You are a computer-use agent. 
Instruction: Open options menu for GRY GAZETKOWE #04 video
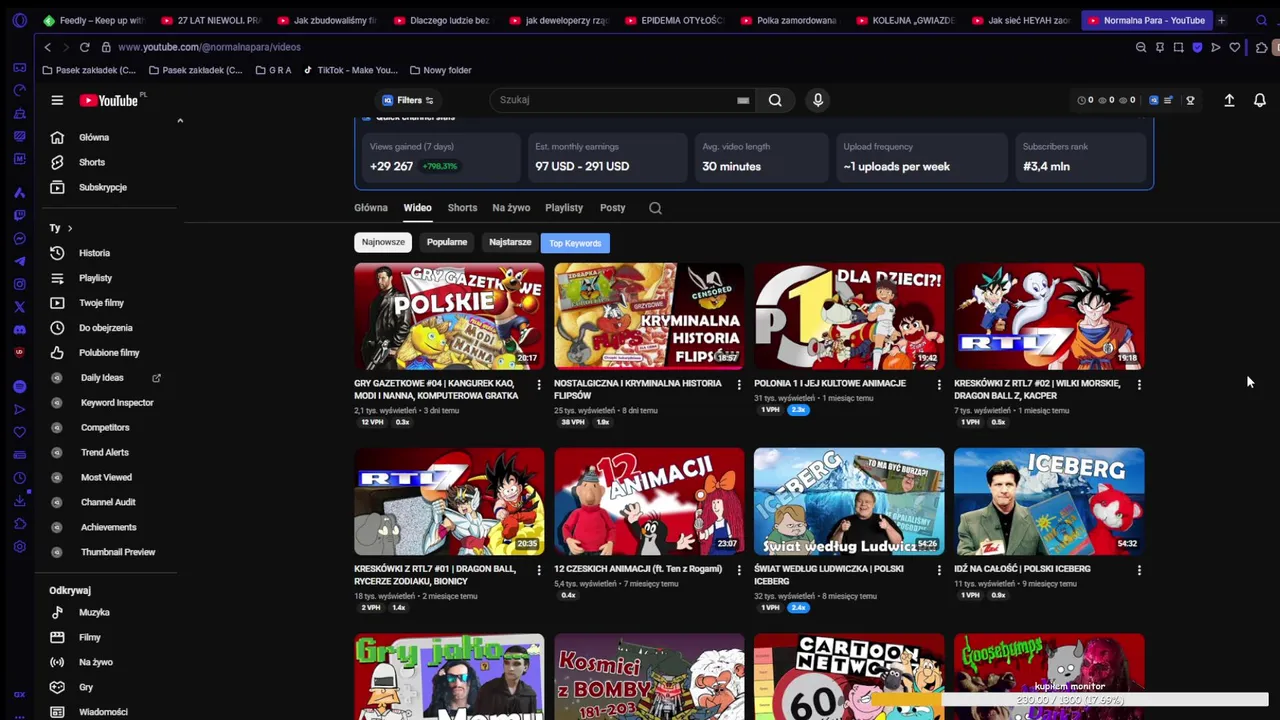coord(539,384)
